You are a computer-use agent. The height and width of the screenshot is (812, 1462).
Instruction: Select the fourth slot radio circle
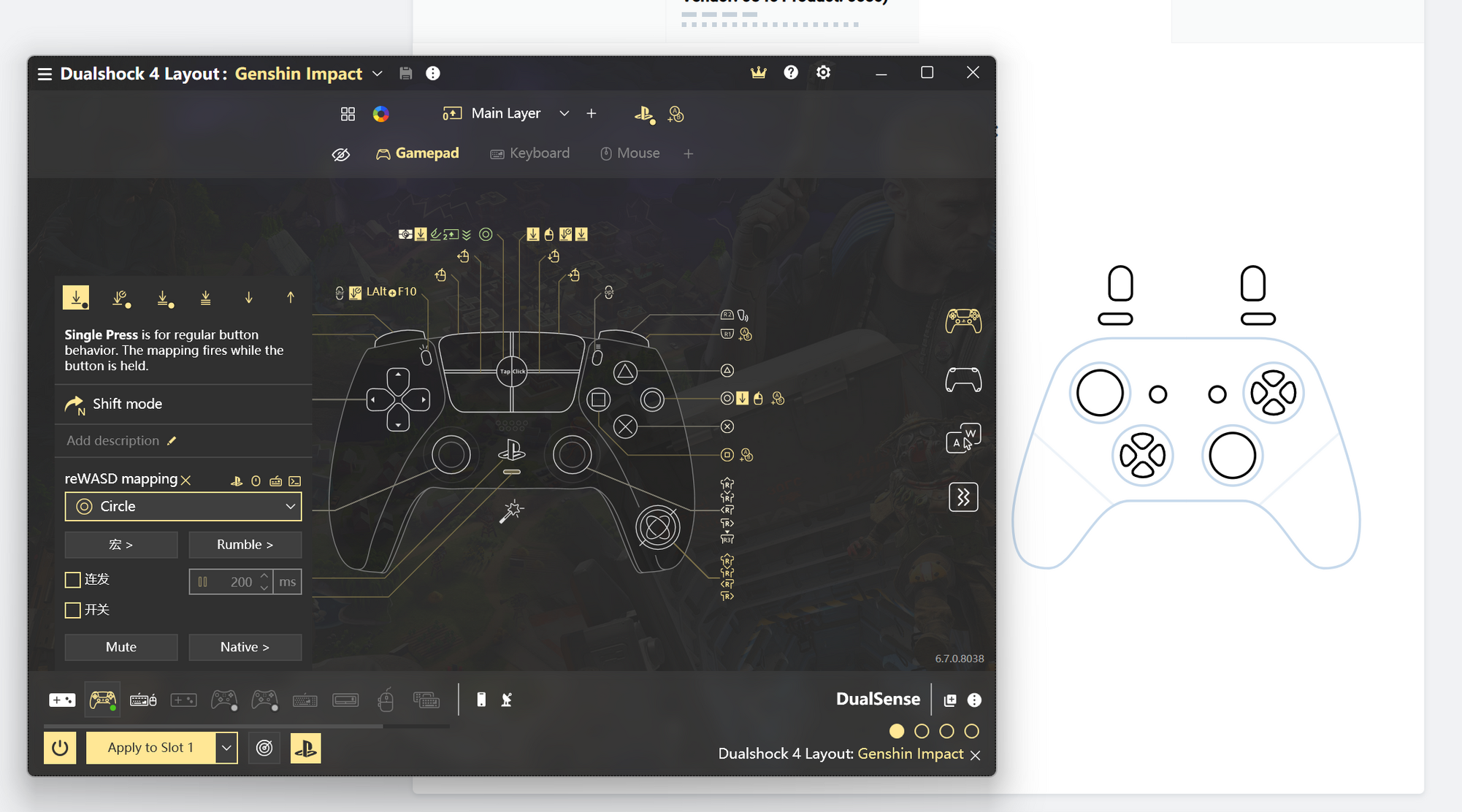click(x=971, y=731)
